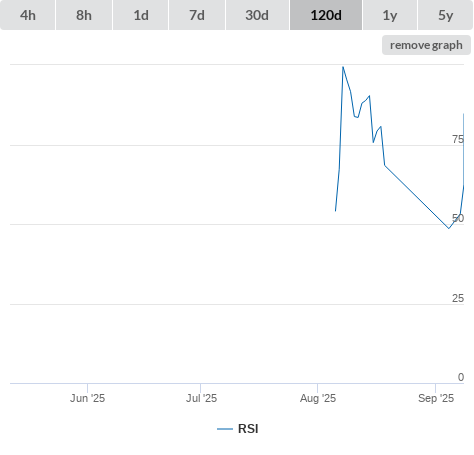Viewport: 474px width, 455px height.
Task: Click the remove graph button
Action: coord(426,45)
